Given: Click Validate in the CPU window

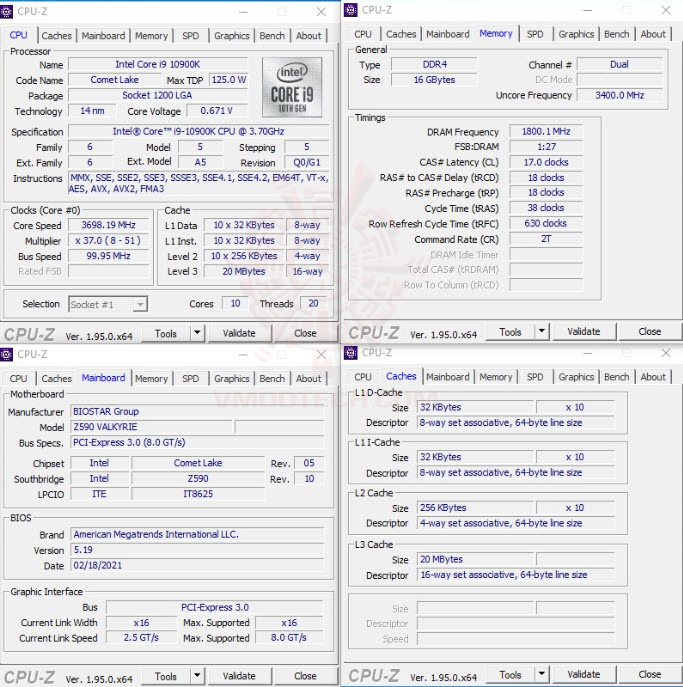Looking at the screenshot, I should [239, 333].
